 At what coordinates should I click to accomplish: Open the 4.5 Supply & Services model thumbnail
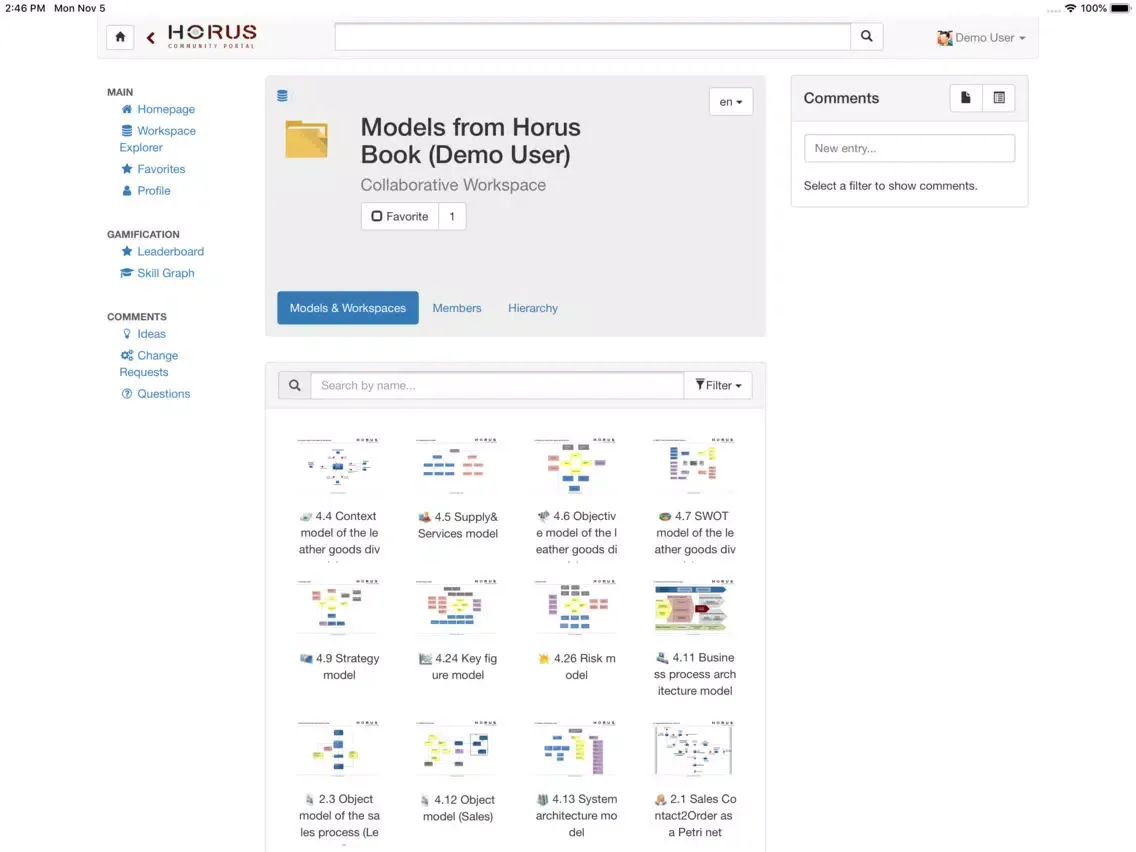click(x=456, y=465)
